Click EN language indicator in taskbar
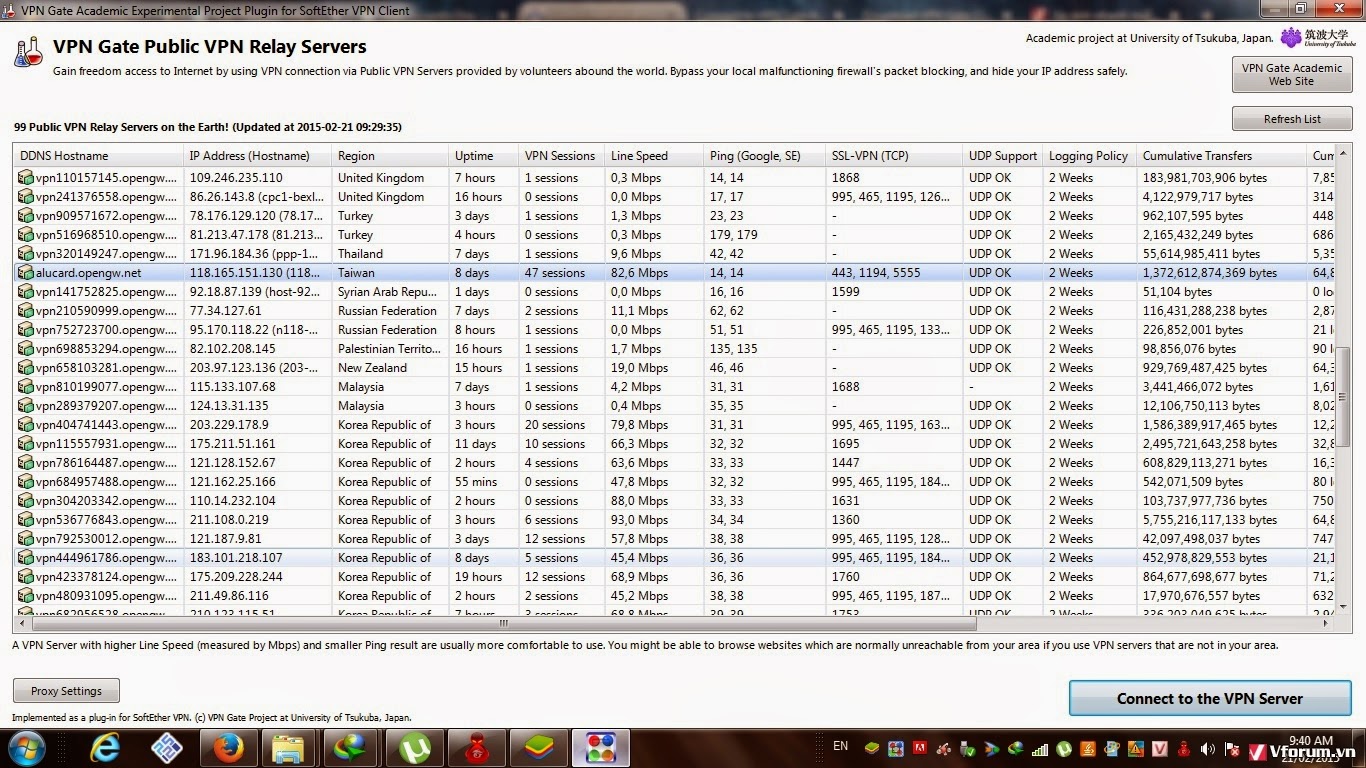 point(841,746)
